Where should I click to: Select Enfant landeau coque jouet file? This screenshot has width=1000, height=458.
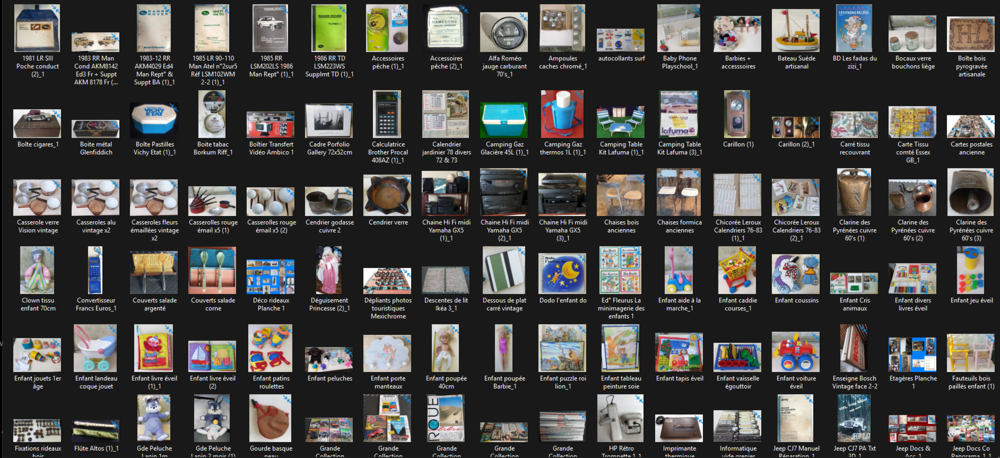click(x=95, y=348)
